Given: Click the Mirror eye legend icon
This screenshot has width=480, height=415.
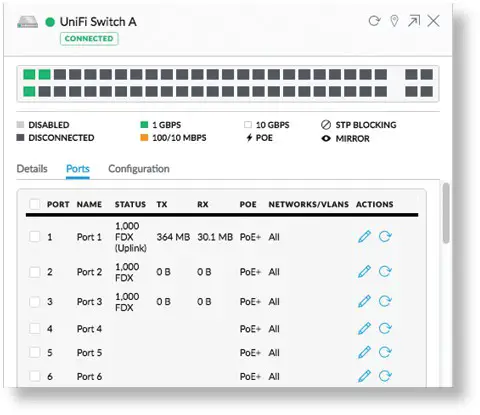Looking at the screenshot, I should pyautogui.click(x=326, y=138).
